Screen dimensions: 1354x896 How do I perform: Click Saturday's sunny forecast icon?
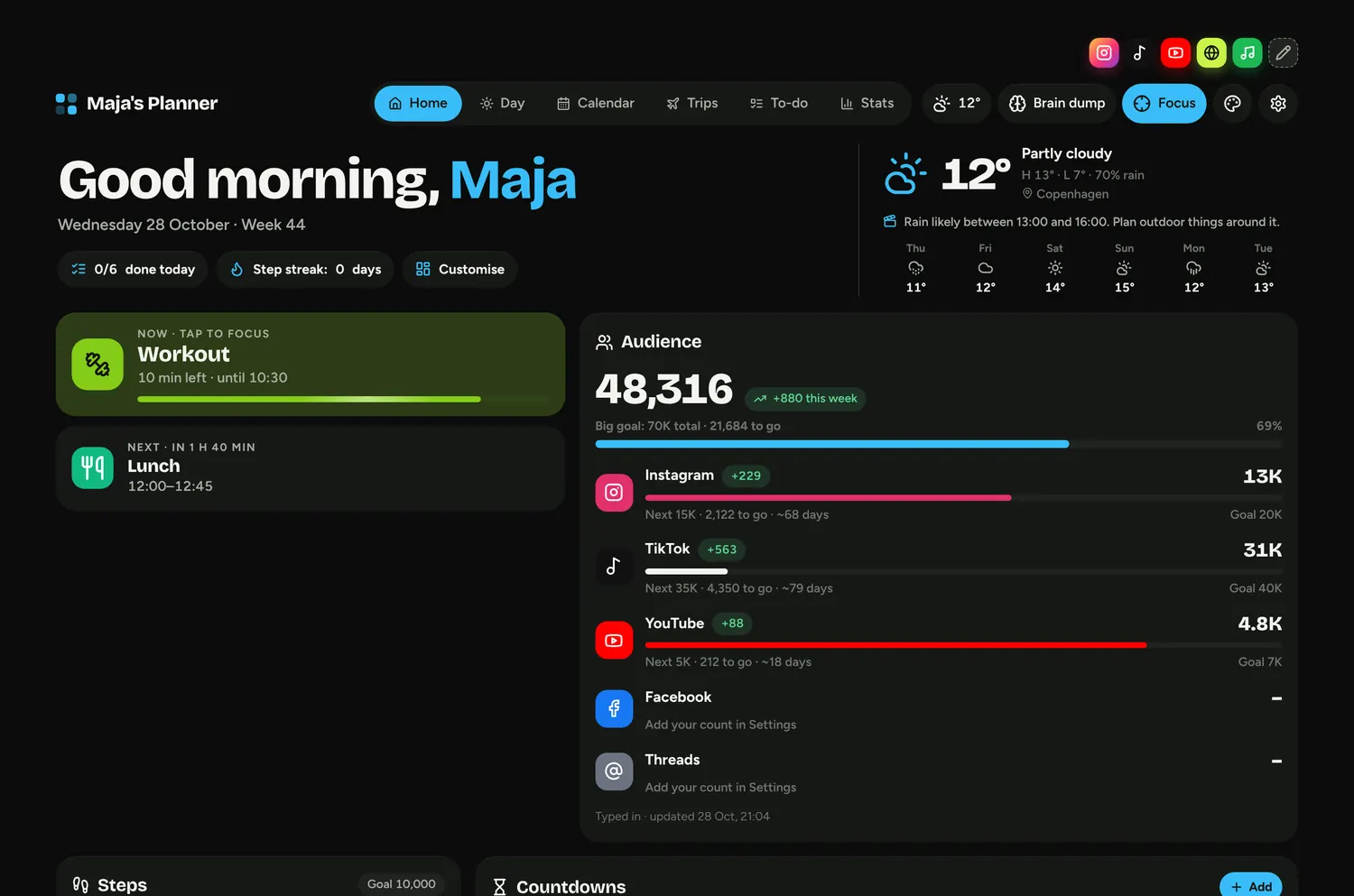click(x=1054, y=268)
